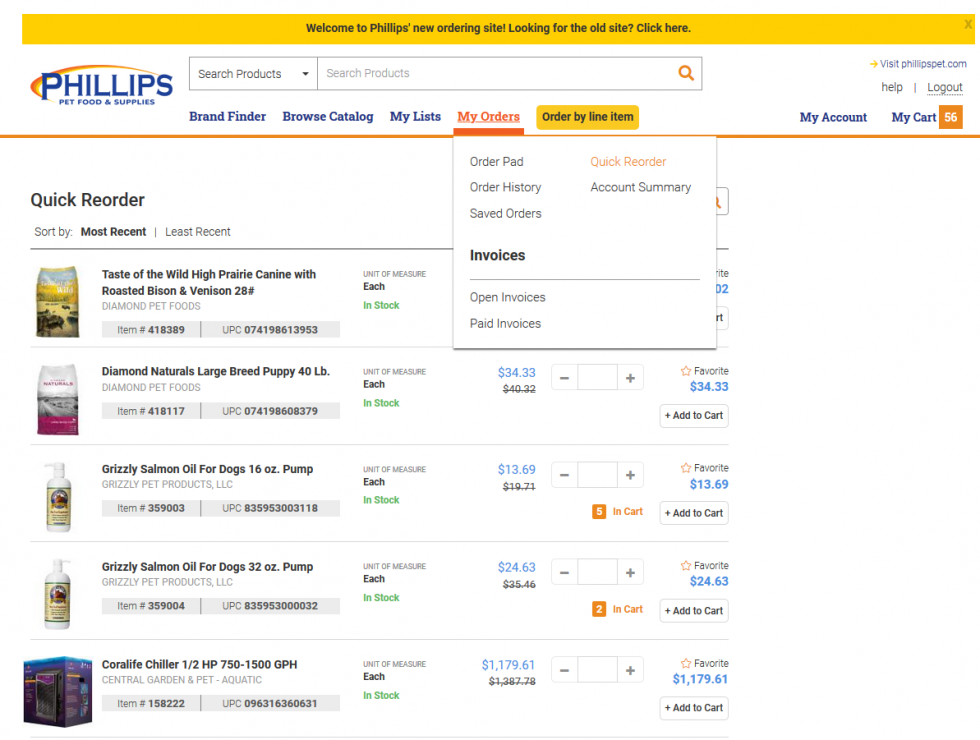
Task: Click the Phillips Pet Food logo
Action: 102,85
